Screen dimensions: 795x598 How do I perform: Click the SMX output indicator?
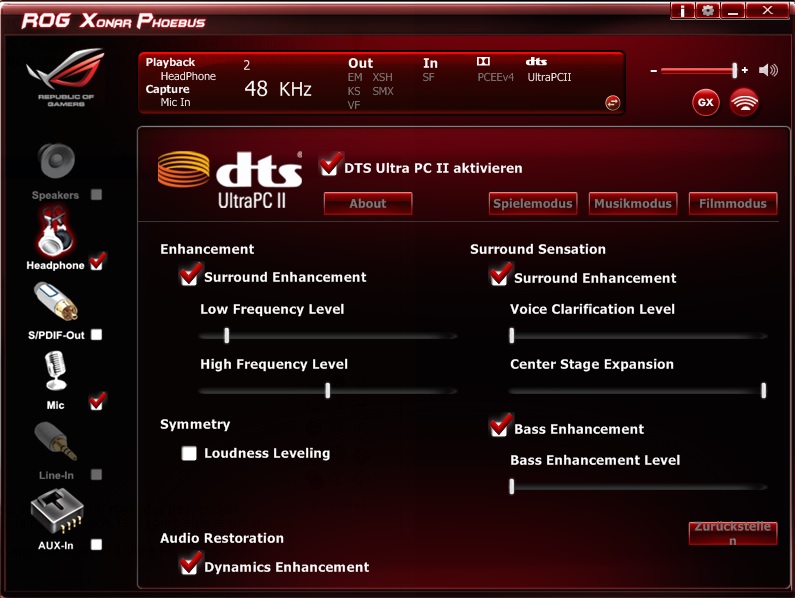point(383,91)
